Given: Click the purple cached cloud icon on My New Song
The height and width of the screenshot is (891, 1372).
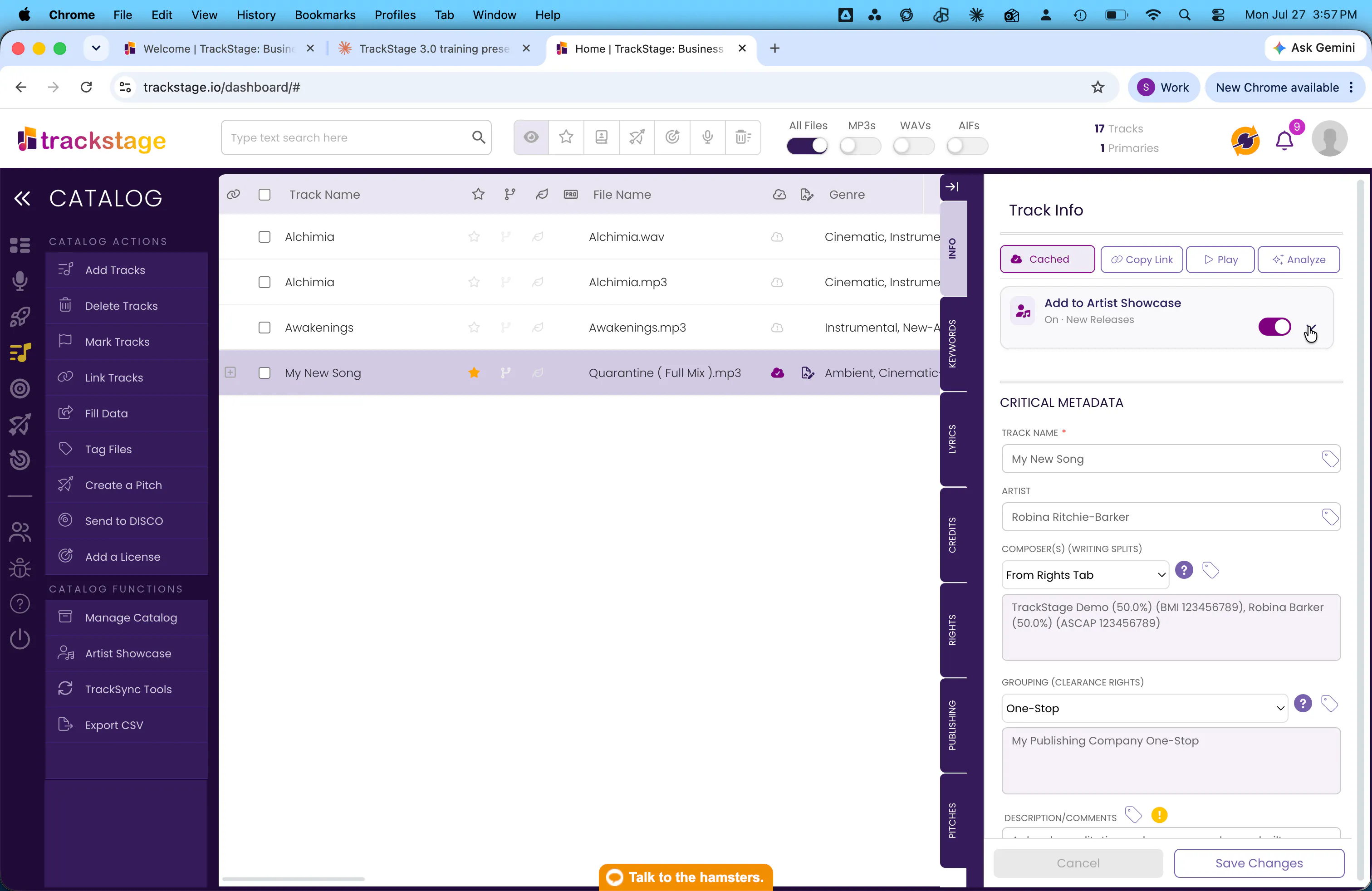Looking at the screenshot, I should (777, 373).
